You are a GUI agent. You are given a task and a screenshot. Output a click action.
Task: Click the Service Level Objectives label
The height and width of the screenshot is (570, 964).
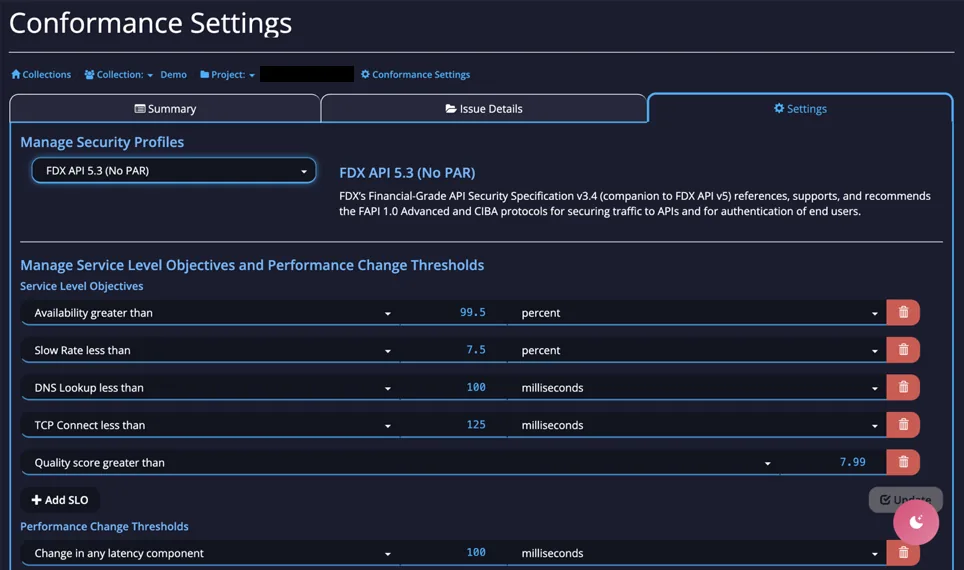[81, 286]
